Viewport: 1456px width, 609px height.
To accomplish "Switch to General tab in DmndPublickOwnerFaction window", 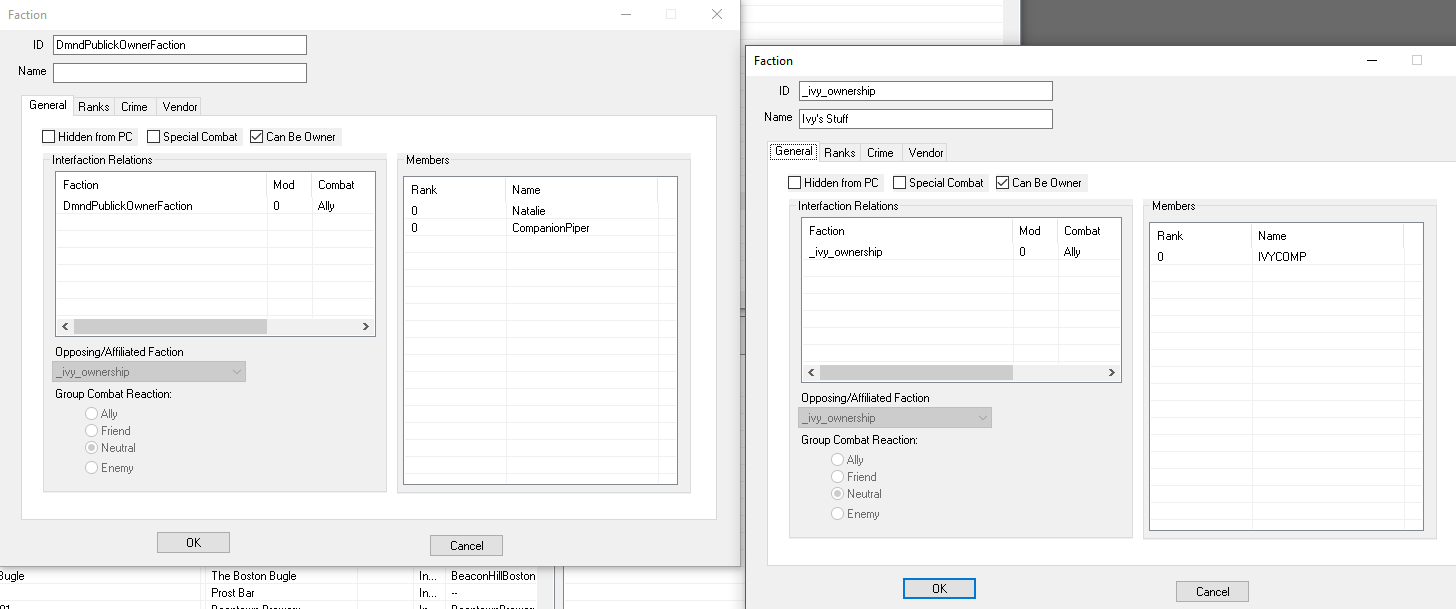I will [x=48, y=105].
